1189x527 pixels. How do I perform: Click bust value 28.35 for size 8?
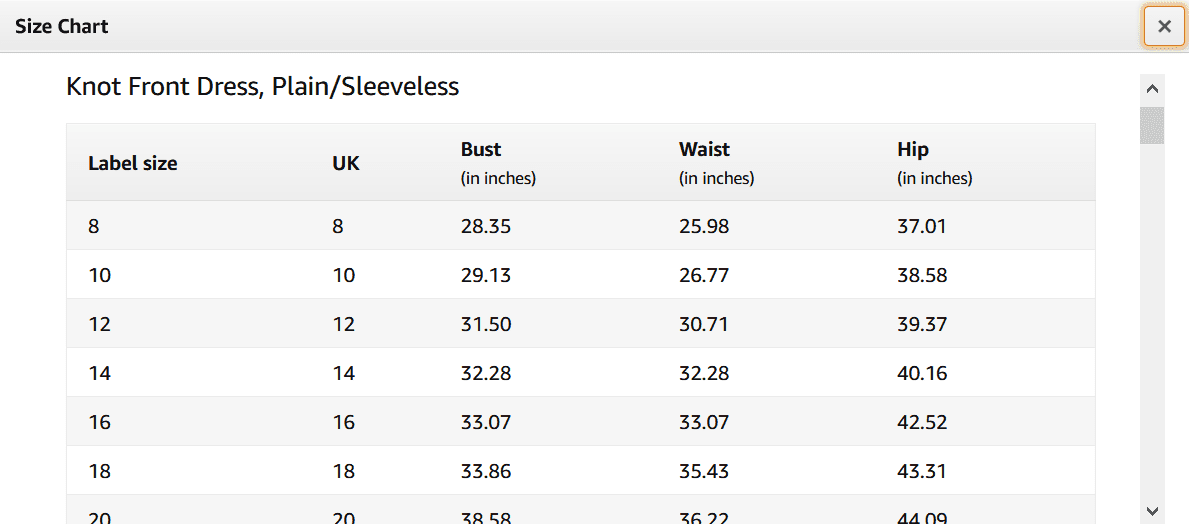[486, 227]
